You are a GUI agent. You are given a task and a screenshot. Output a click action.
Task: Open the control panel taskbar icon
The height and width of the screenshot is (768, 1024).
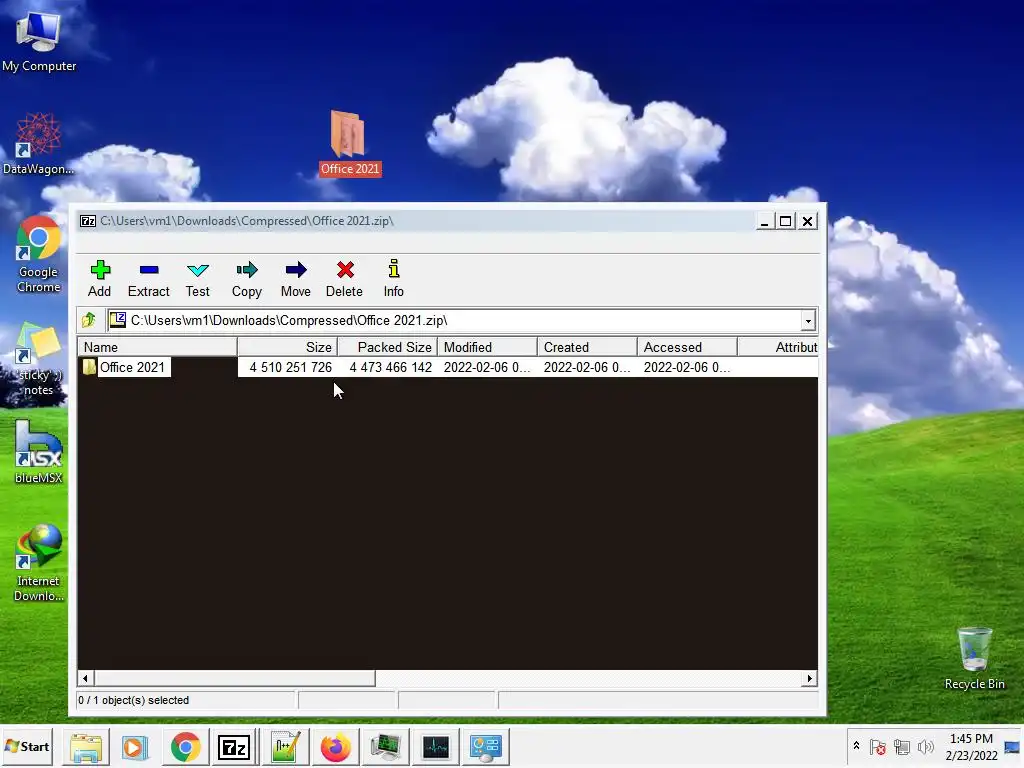pos(486,747)
